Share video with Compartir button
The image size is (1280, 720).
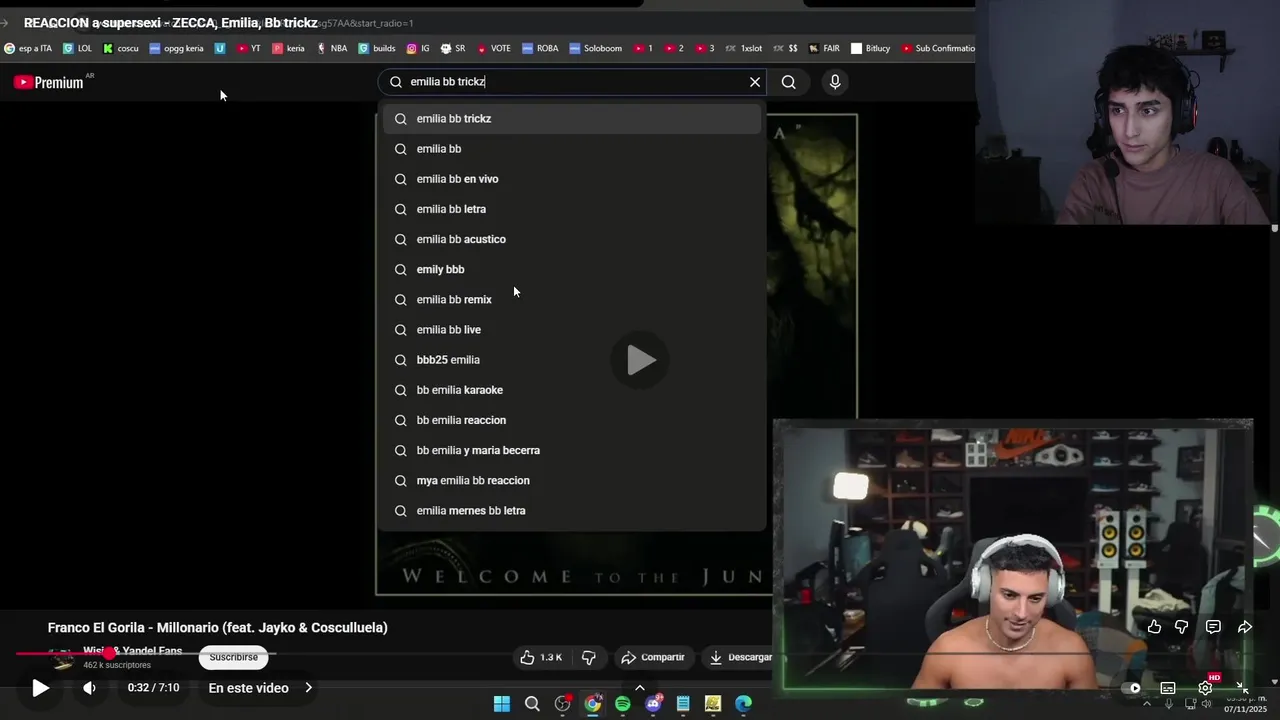click(652, 657)
